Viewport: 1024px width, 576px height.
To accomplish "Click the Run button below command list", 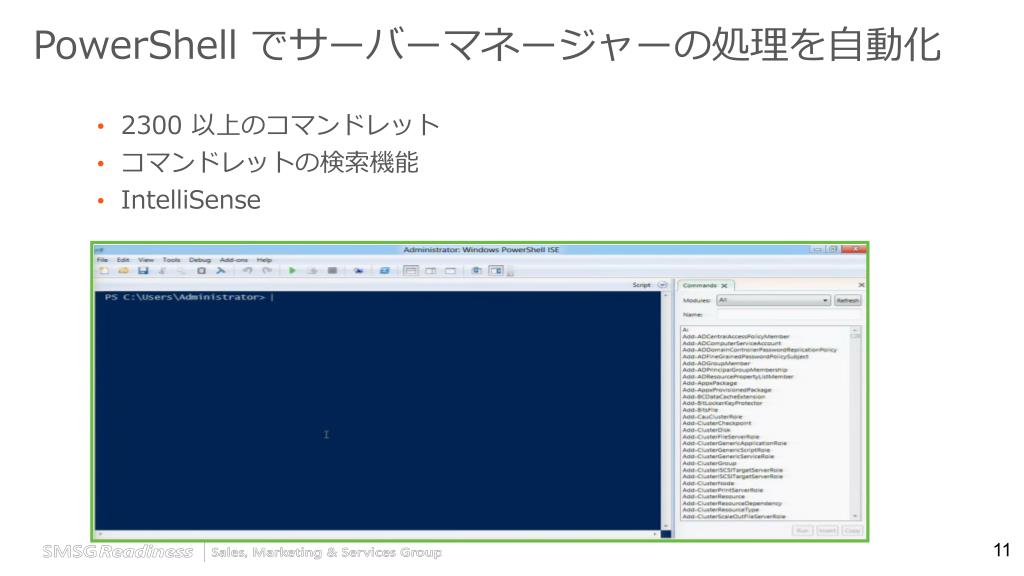I will [x=802, y=530].
